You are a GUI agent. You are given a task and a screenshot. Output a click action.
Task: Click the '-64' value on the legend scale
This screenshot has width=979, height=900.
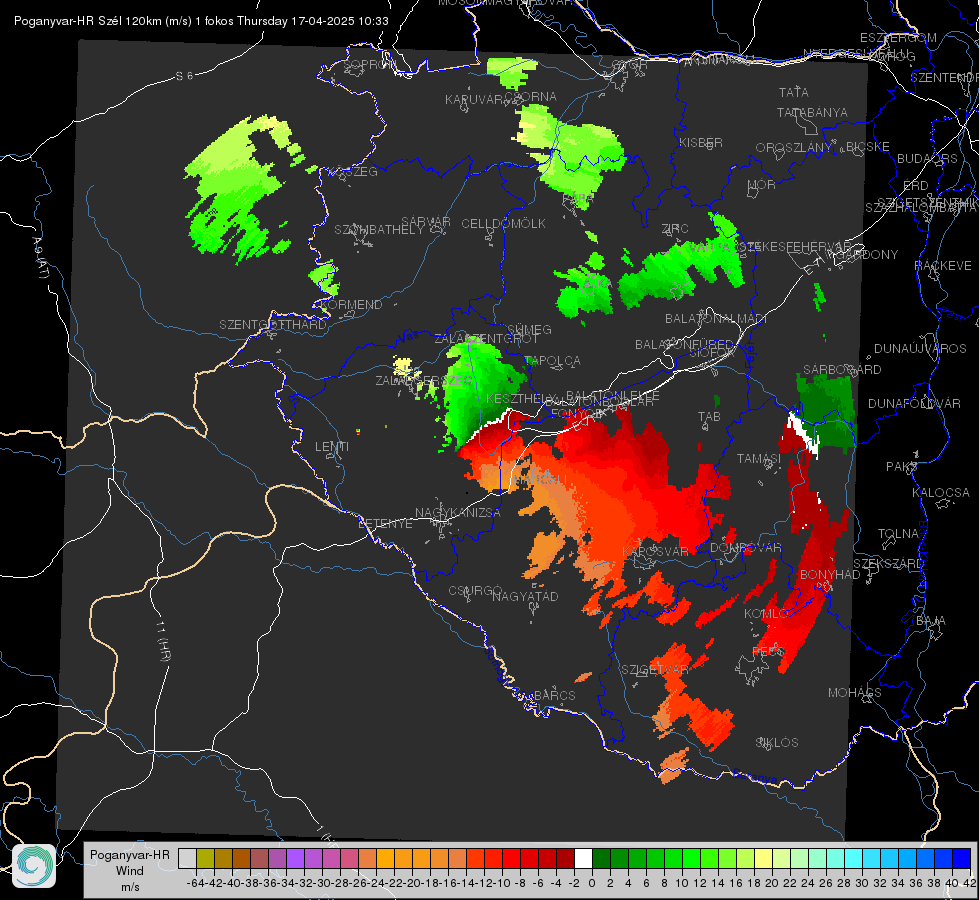[195, 883]
